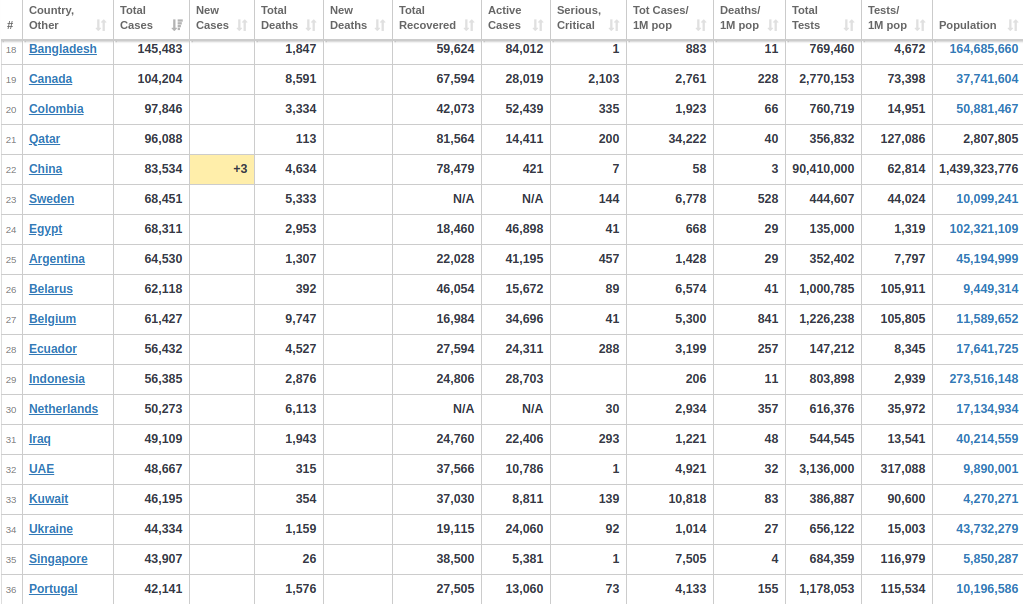Viewport: 1023px width, 604px height.
Task: Open the Kuwait country link
Action: point(48,499)
